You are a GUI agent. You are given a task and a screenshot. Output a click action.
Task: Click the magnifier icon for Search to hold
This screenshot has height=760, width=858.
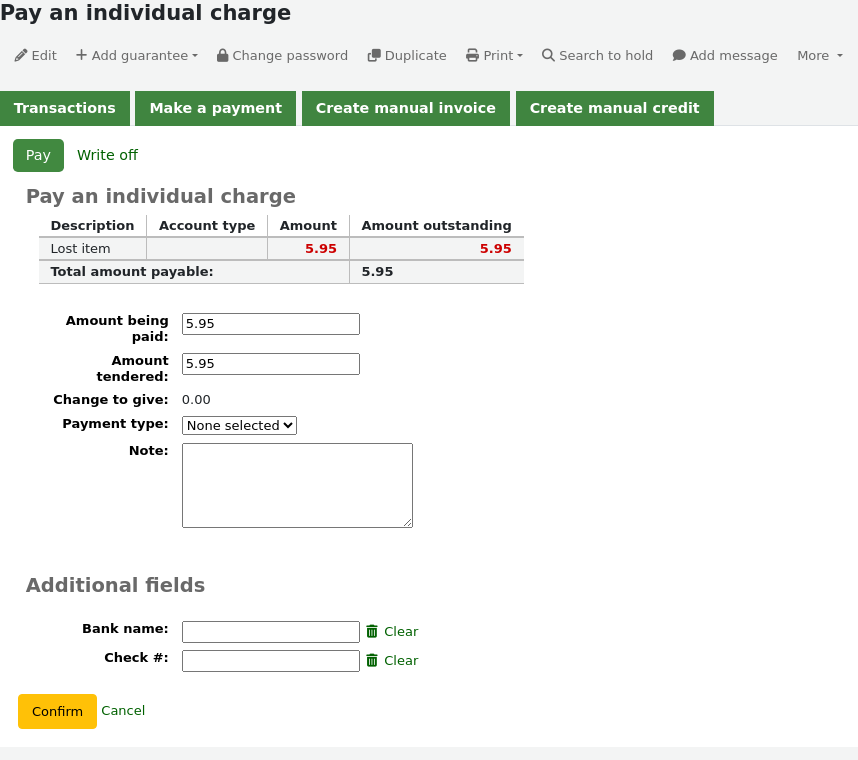[x=548, y=55]
